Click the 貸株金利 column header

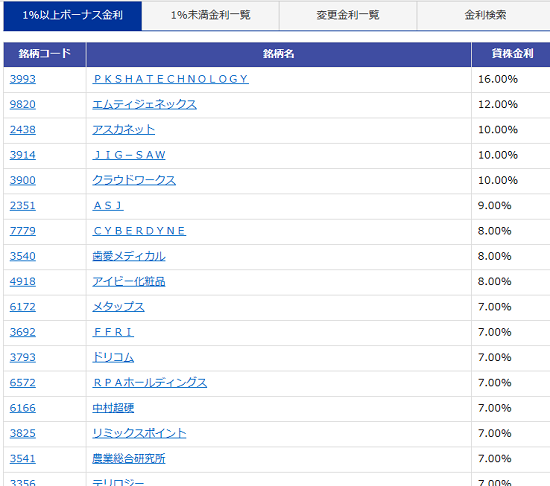tap(512, 54)
